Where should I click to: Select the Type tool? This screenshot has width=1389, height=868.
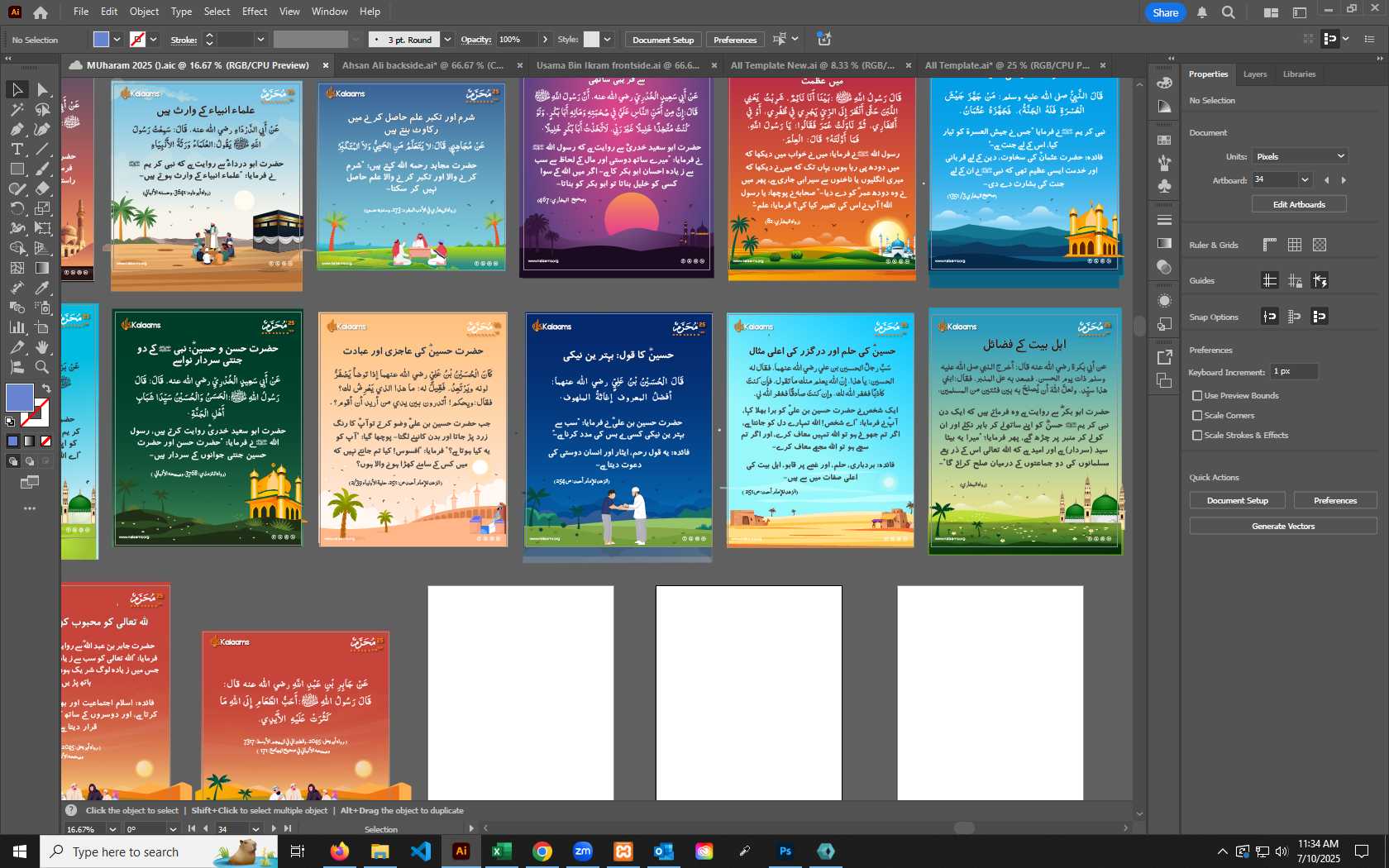pyautogui.click(x=17, y=149)
